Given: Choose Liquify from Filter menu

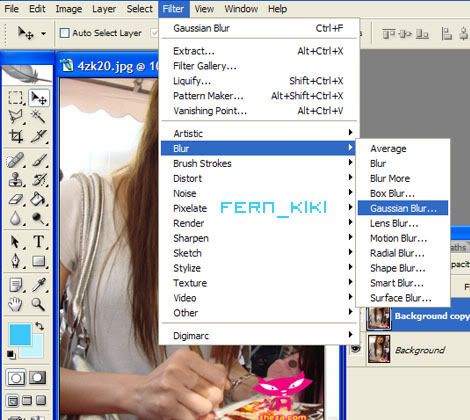Looking at the screenshot, I should (x=257, y=81).
